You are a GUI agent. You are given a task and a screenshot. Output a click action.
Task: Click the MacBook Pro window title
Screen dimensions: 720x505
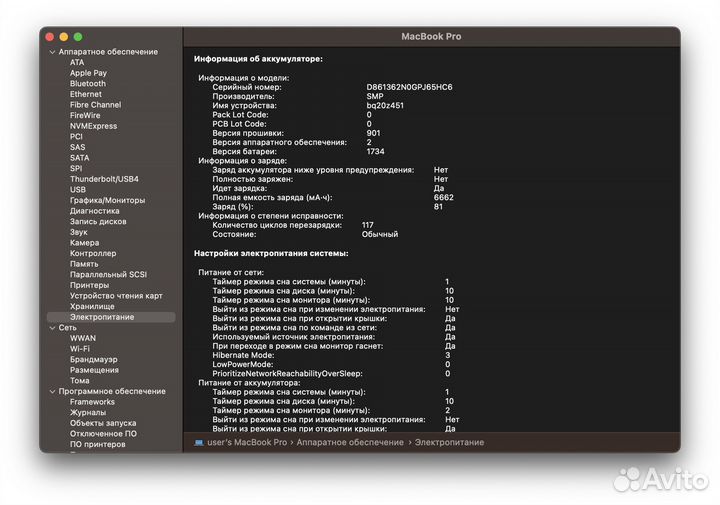coord(431,37)
